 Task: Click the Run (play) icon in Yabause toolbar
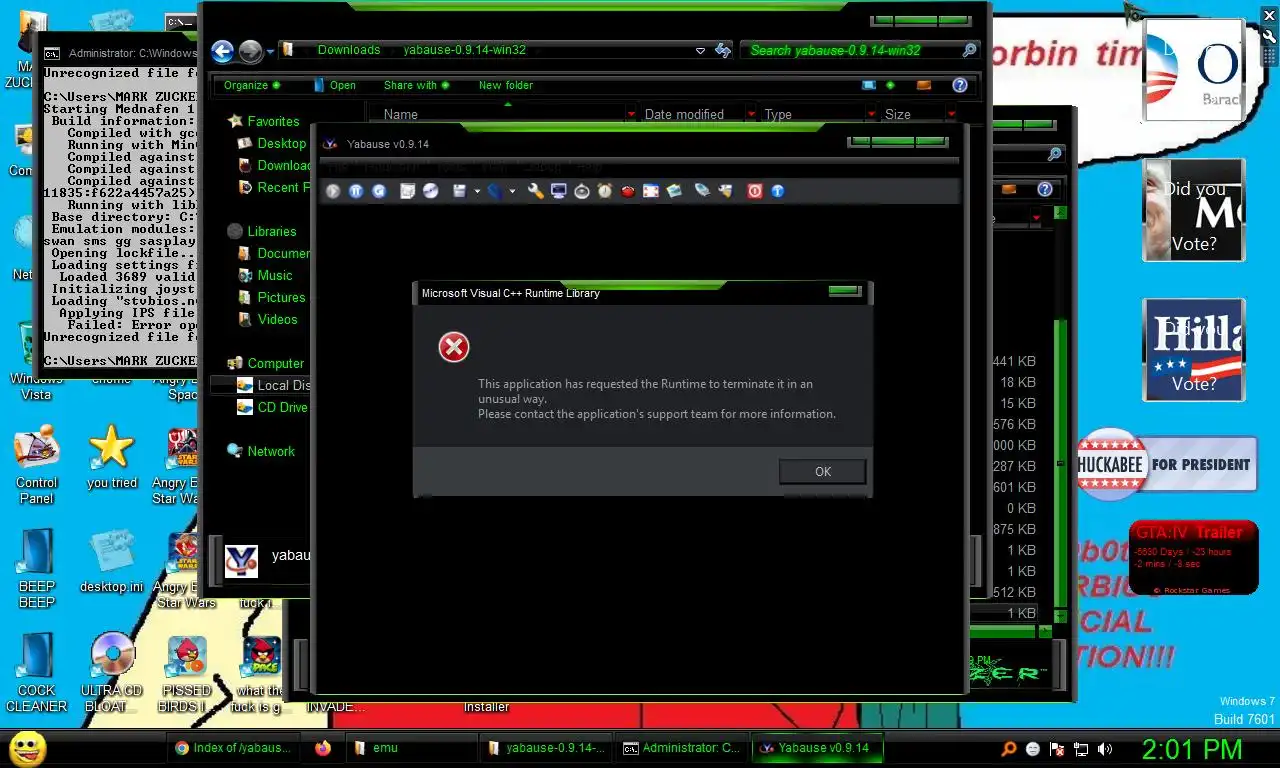pyautogui.click(x=333, y=191)
